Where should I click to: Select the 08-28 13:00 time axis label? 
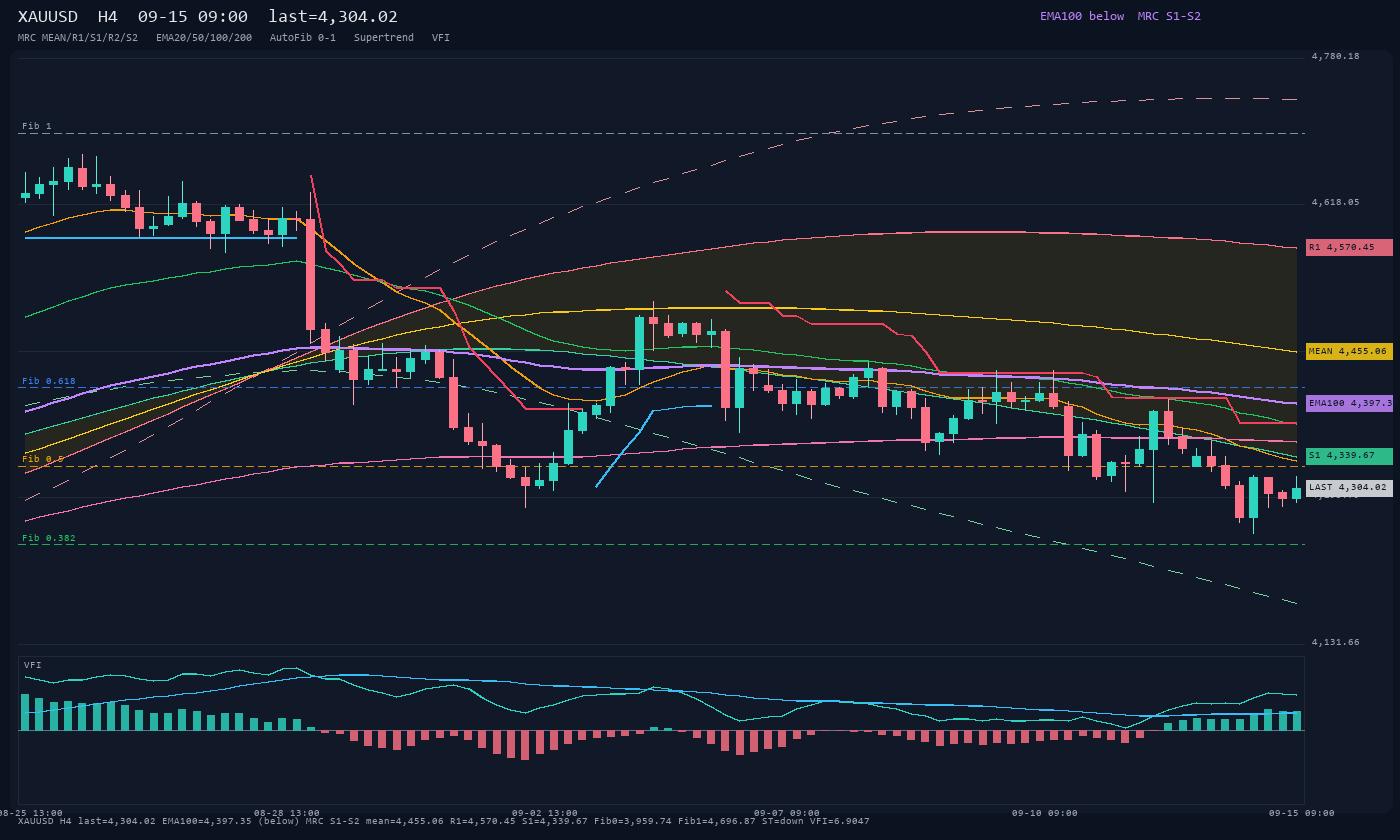(x=287, y=813)
